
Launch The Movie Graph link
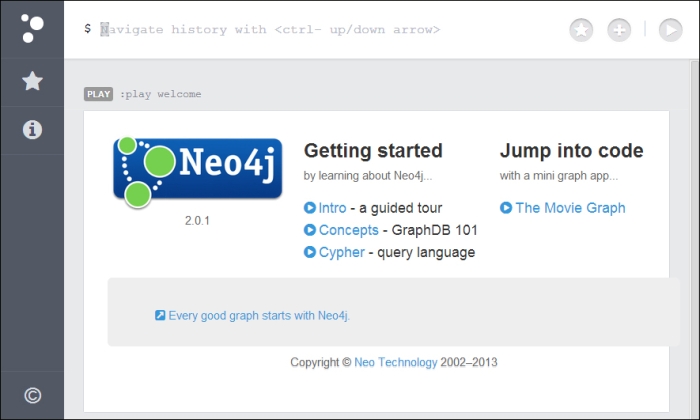point(571,208)
